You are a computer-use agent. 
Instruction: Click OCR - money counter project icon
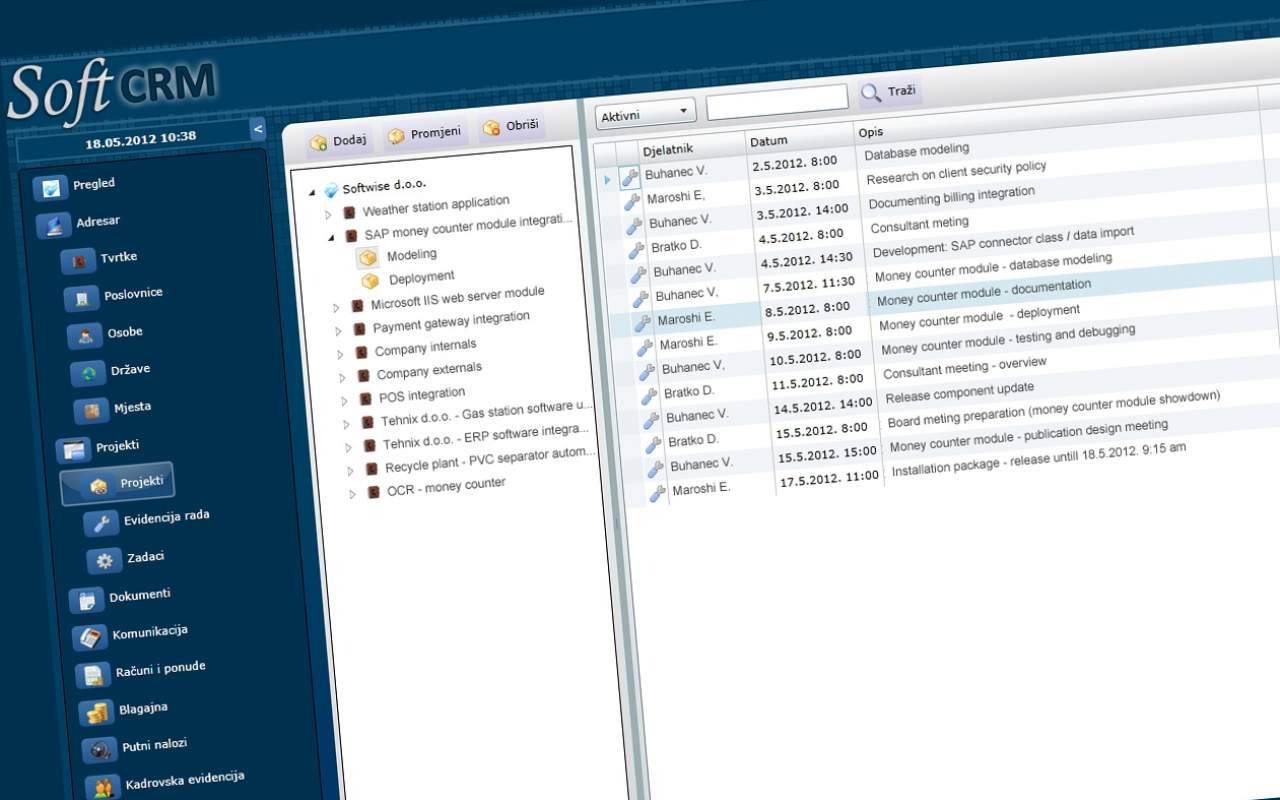(373, 492)
